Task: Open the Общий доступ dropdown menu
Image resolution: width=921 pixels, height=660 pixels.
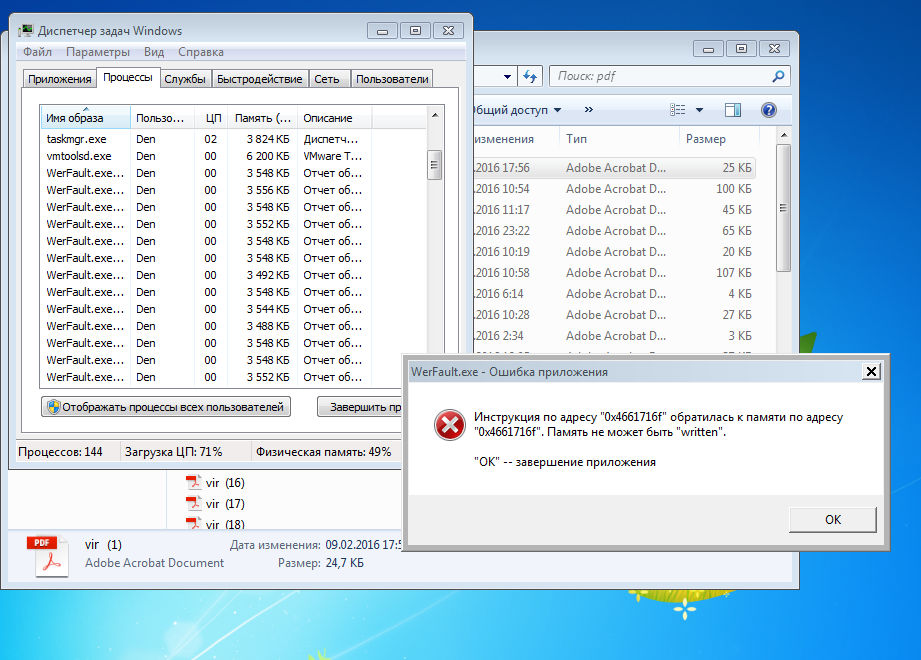Action: coord(514,110)
